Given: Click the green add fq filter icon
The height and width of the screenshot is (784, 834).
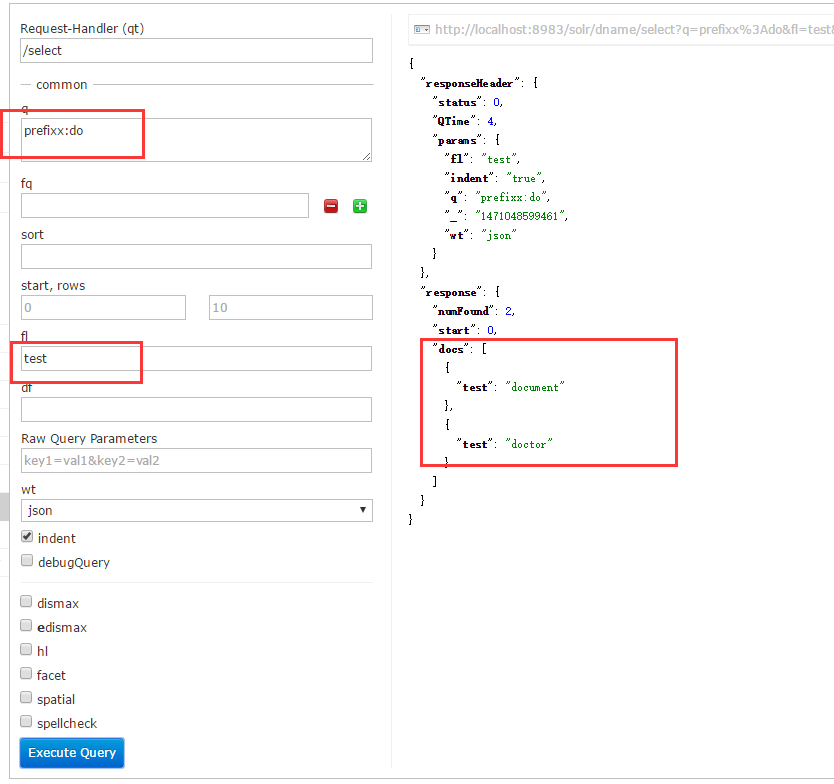Looking at the screenshot, I should pyautogui.click(x=360, y=206).
